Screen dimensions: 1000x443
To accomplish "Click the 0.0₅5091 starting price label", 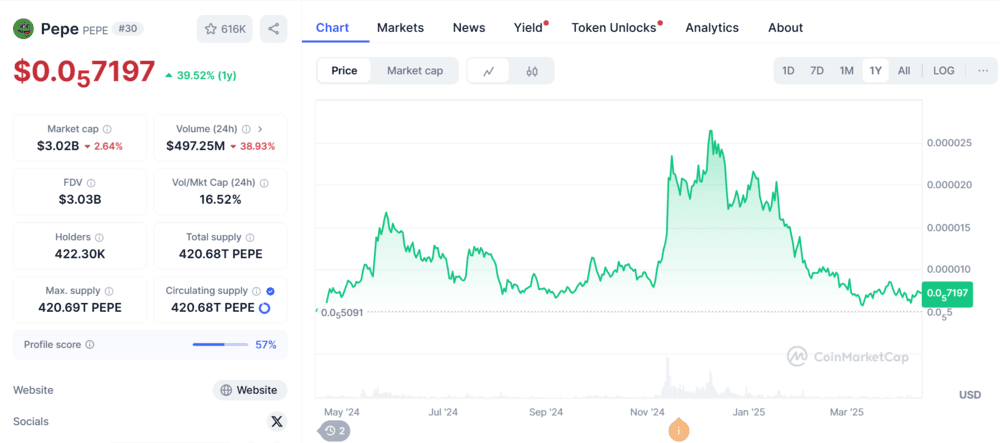I will pyautogui.click(x=342, y=313).
